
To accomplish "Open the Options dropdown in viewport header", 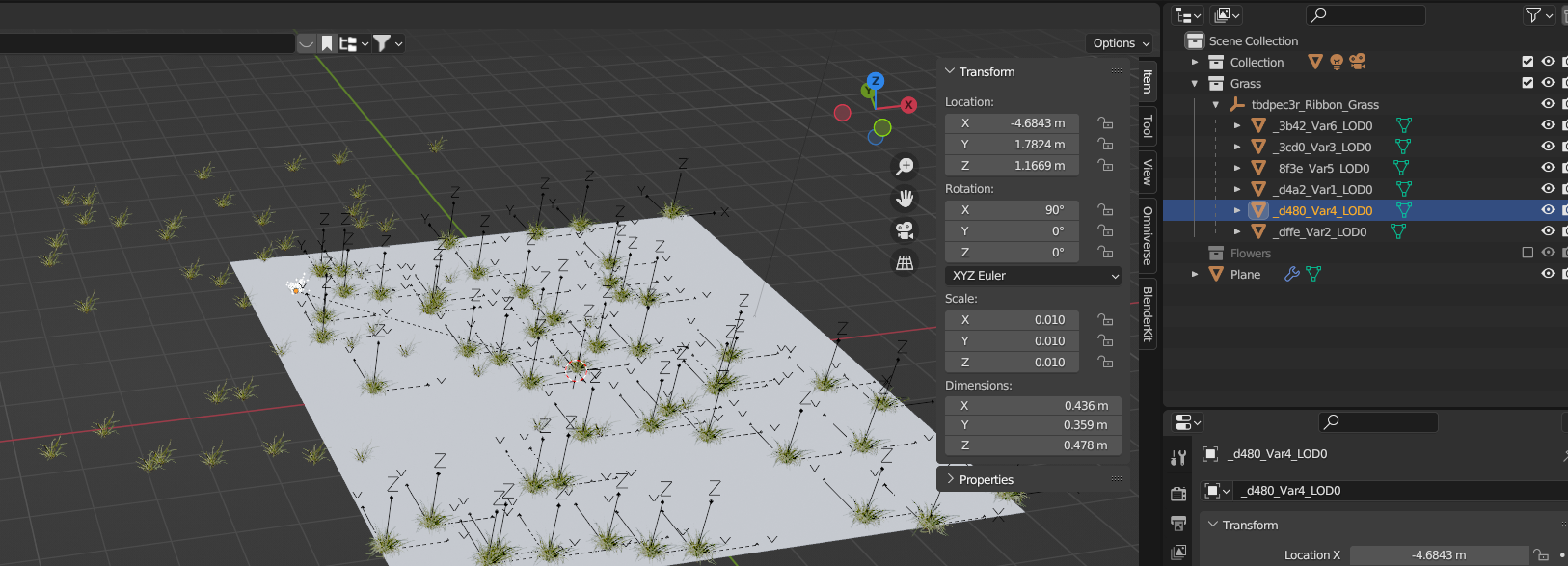I will click(x=1121, y=43).
